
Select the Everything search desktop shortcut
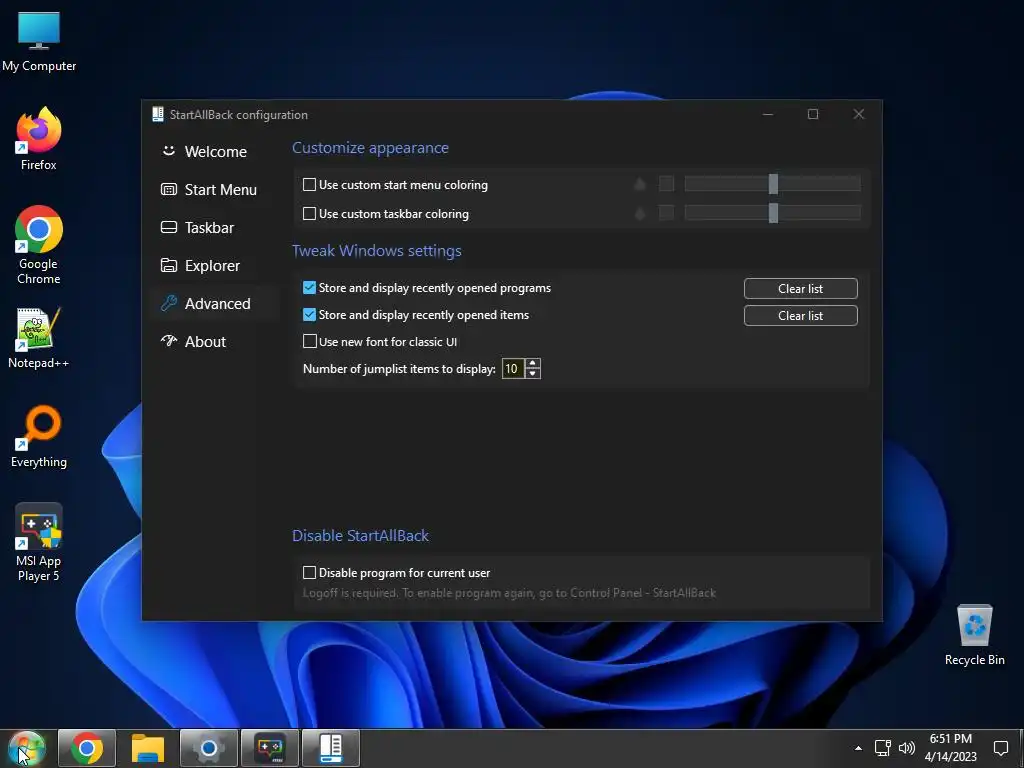[39, 437]
